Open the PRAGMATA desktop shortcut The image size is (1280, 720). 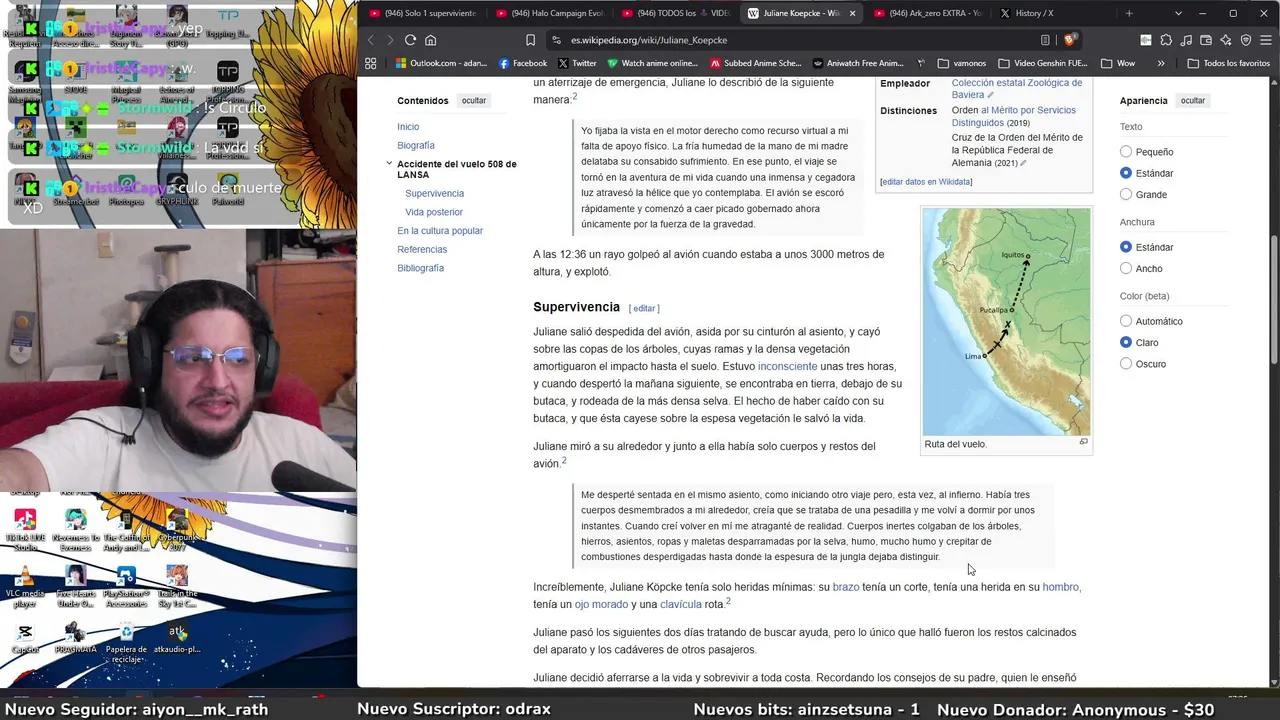tap(75, 638)
